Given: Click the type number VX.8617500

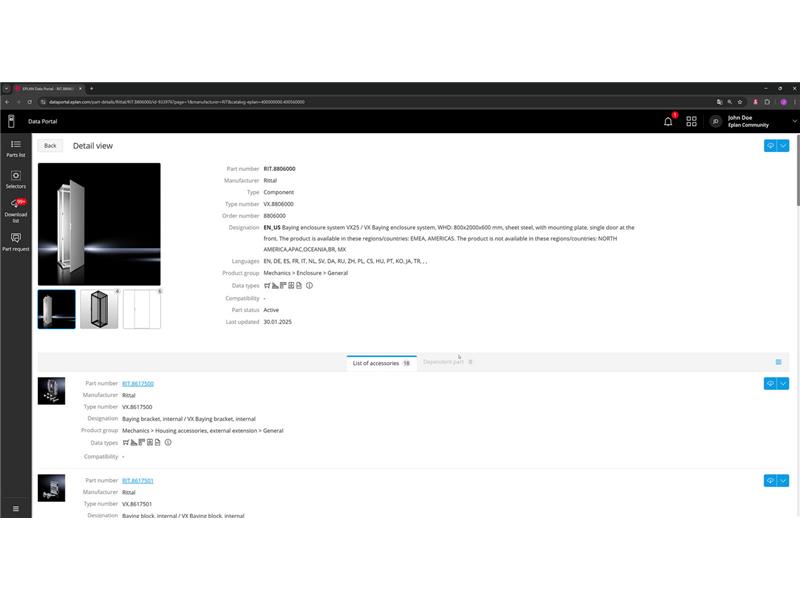Looking at the screenshot, I should click(137, 407).
